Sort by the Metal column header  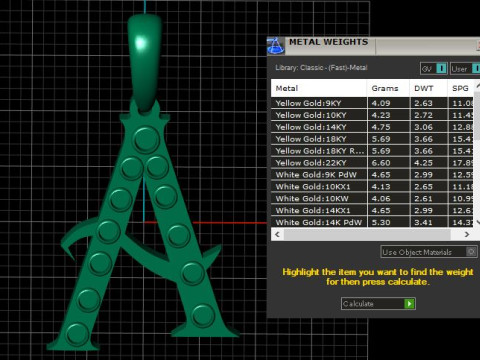pos(319,88)
